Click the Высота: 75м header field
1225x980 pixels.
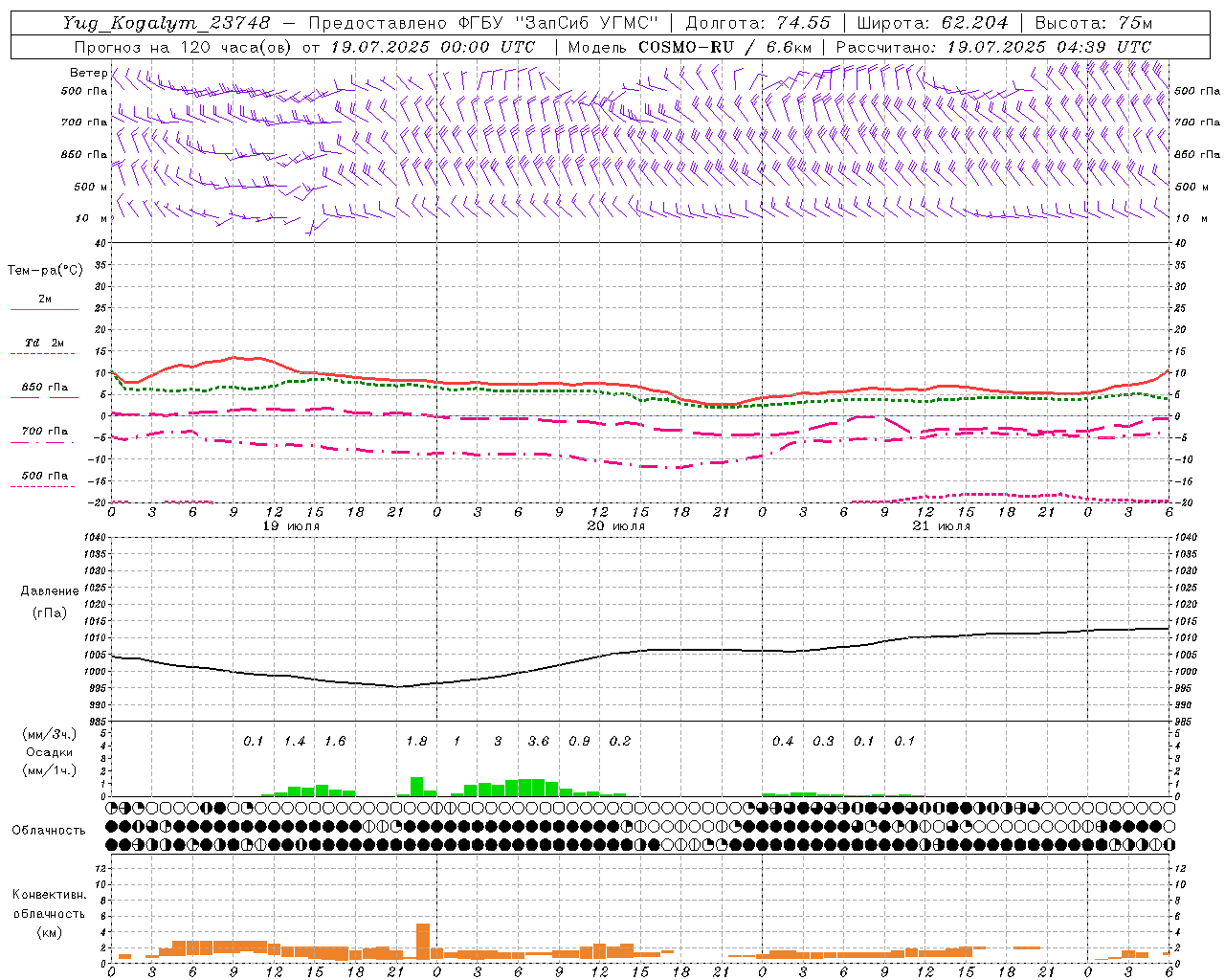point(1094,22)
